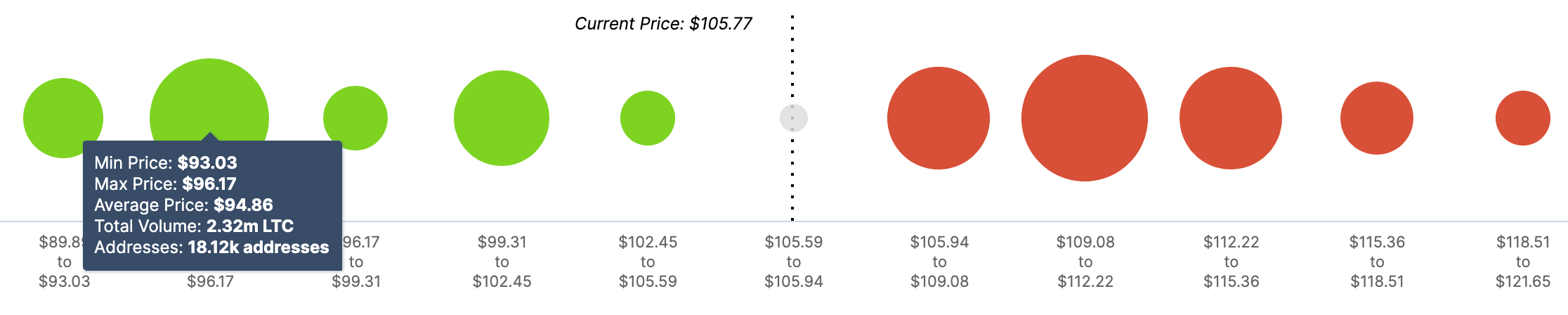The width and height of the screenshot is (1568, 315).
Task: Select the red bubble for $105.94 to $109.08
Action: click(x=939, y=118)
